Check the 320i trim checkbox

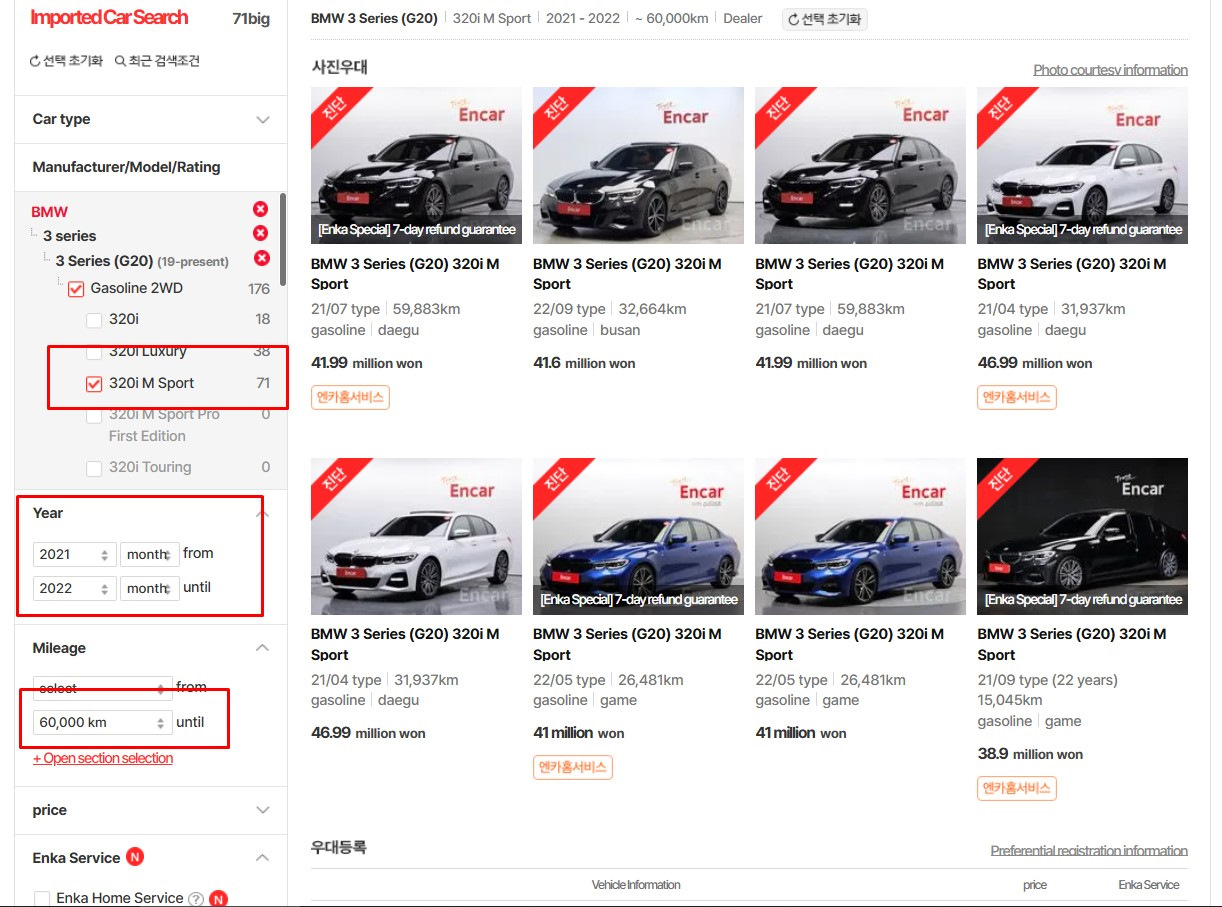(94, 320)
